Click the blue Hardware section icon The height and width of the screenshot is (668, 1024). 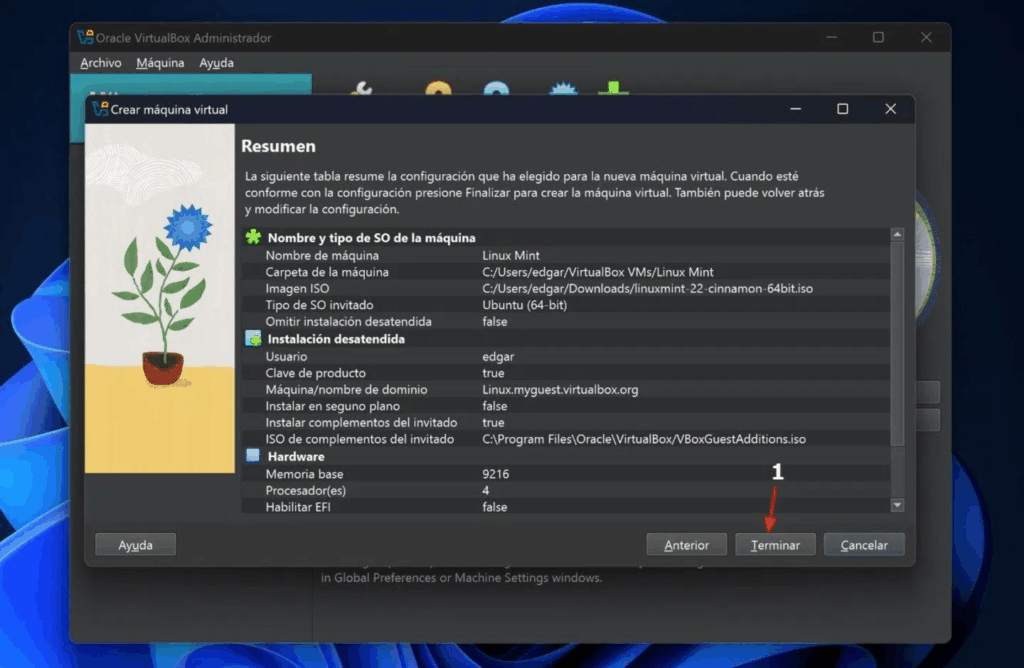253,457
